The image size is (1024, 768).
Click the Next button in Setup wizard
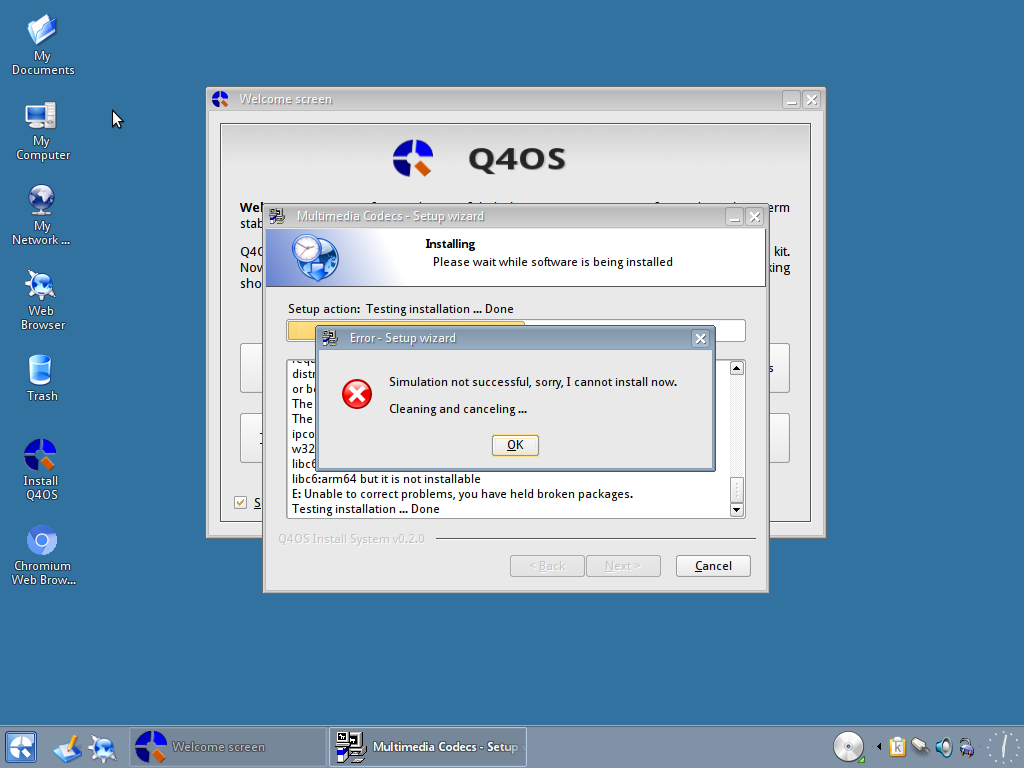(623, 566)
